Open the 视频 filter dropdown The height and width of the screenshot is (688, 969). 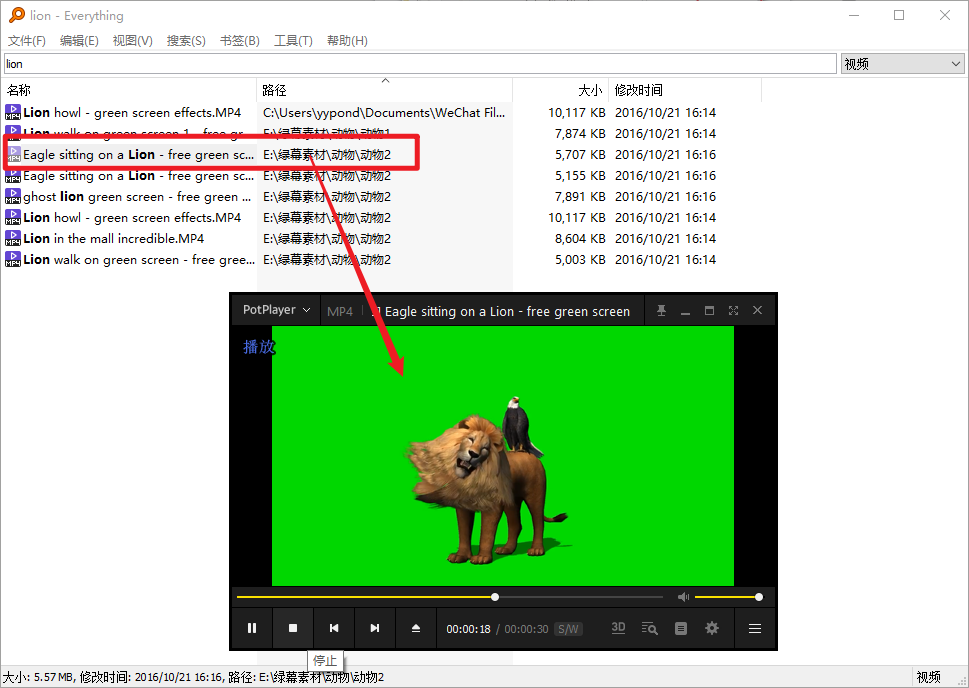(903, 64)
